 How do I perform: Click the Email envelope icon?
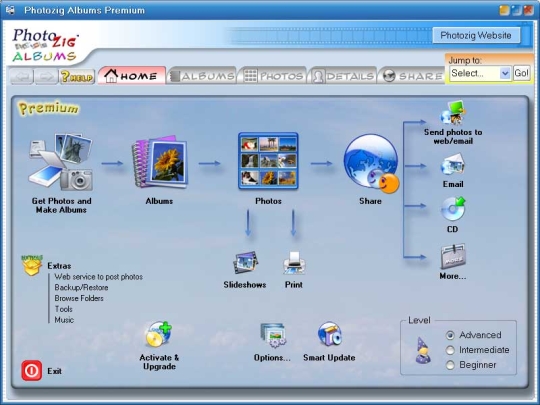coord(453,165)
